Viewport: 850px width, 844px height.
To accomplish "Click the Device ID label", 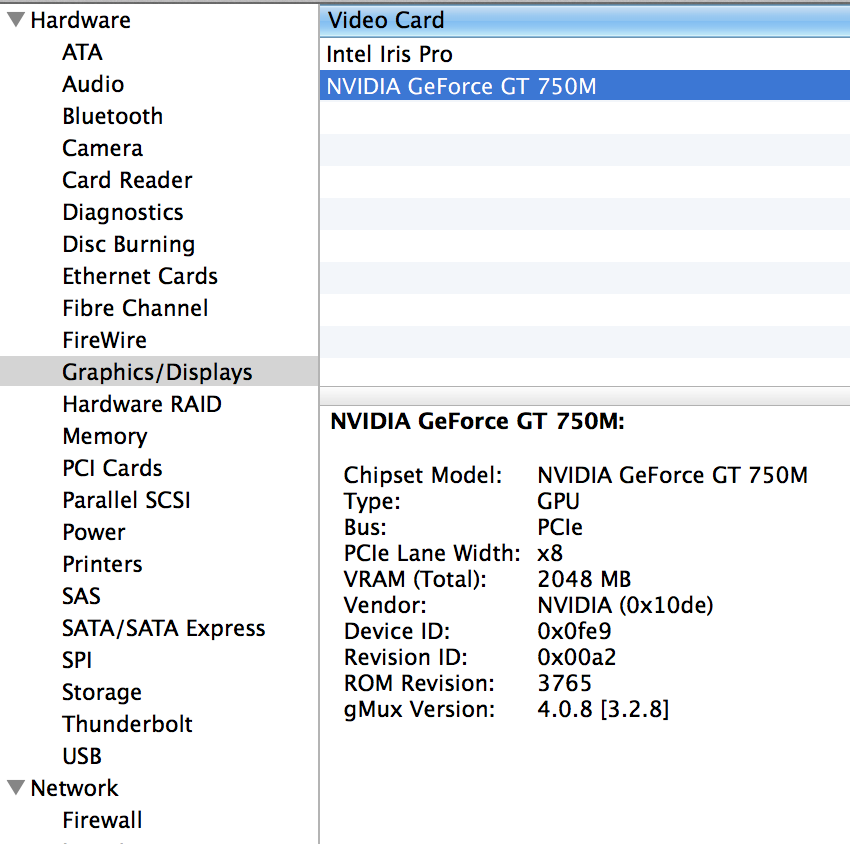I will pyautogui.click(x=397, y=631).
